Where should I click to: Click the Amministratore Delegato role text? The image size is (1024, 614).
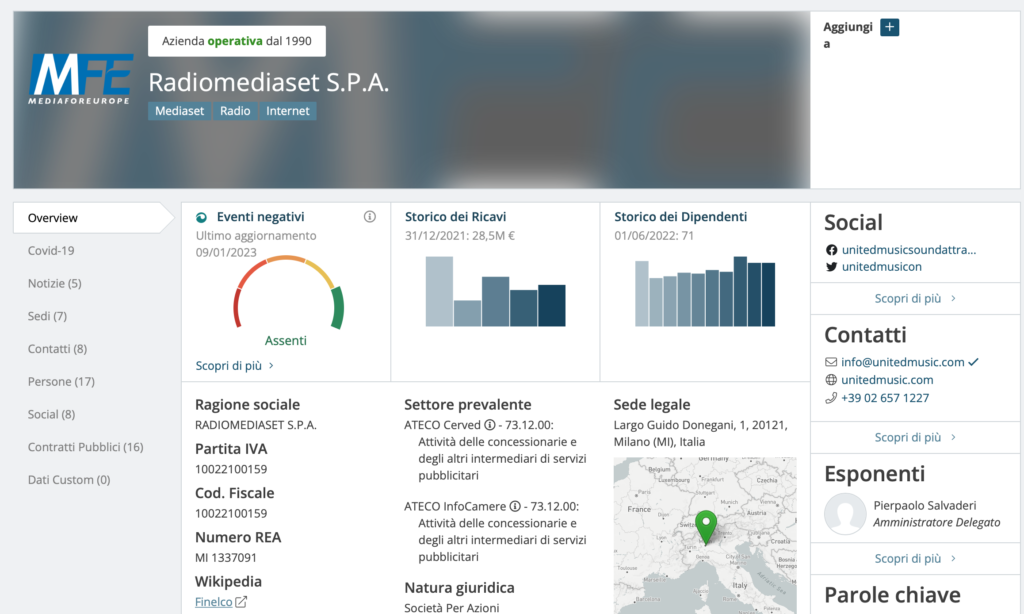pyautogui.click(x=936, y=523)
